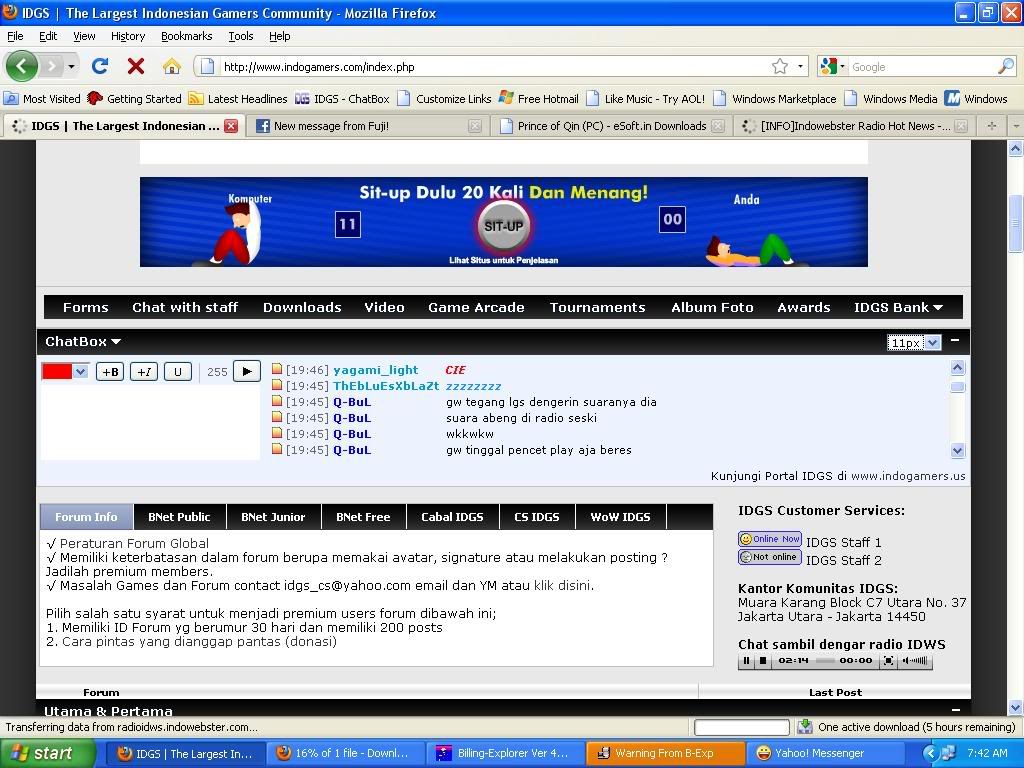Go to the home page via the house icon

(172, 66)
